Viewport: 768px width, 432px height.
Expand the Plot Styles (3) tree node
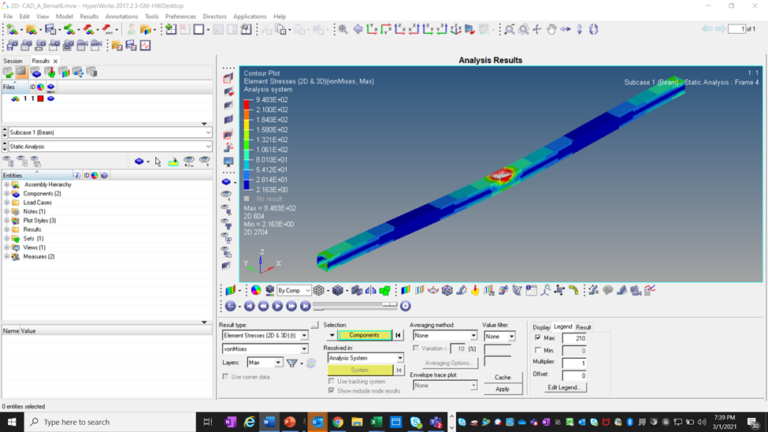[x=7, y=220]
